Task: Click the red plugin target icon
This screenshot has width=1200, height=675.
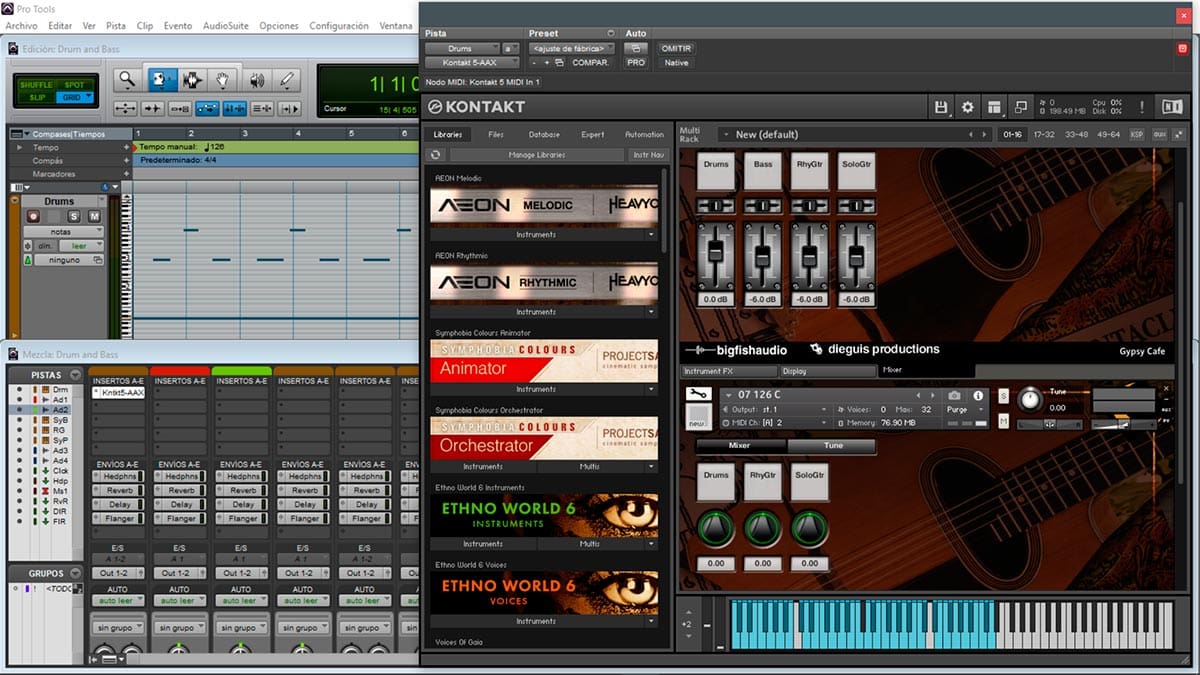Action: click(x=1182, y=48)
